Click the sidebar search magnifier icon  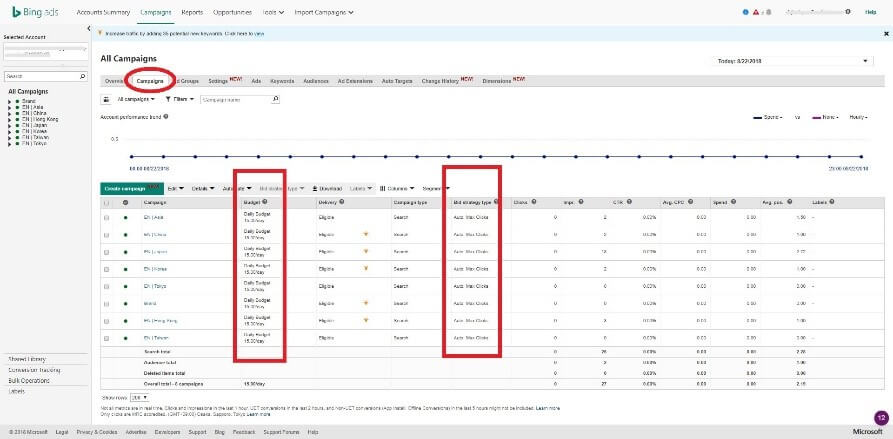pyautogui.click(x=82, y=75)
